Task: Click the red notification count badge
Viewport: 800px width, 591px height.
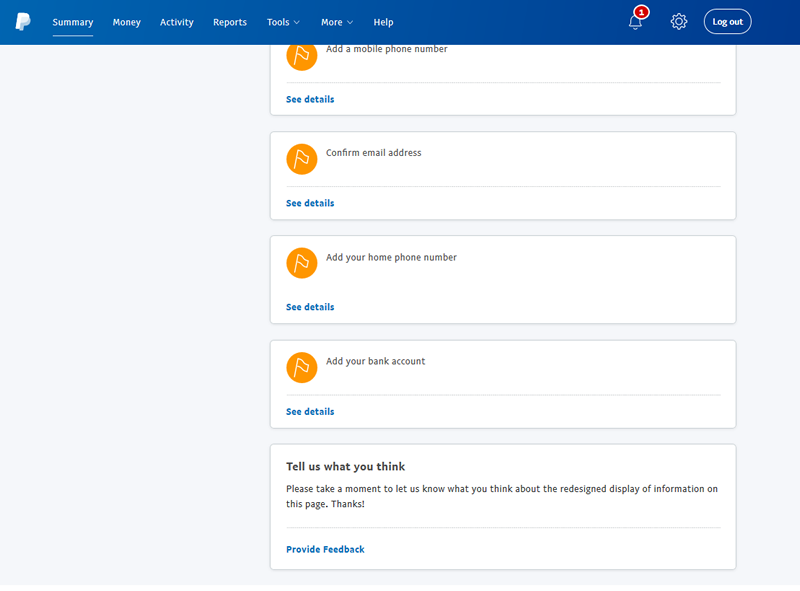Action: tap(641, 12)
